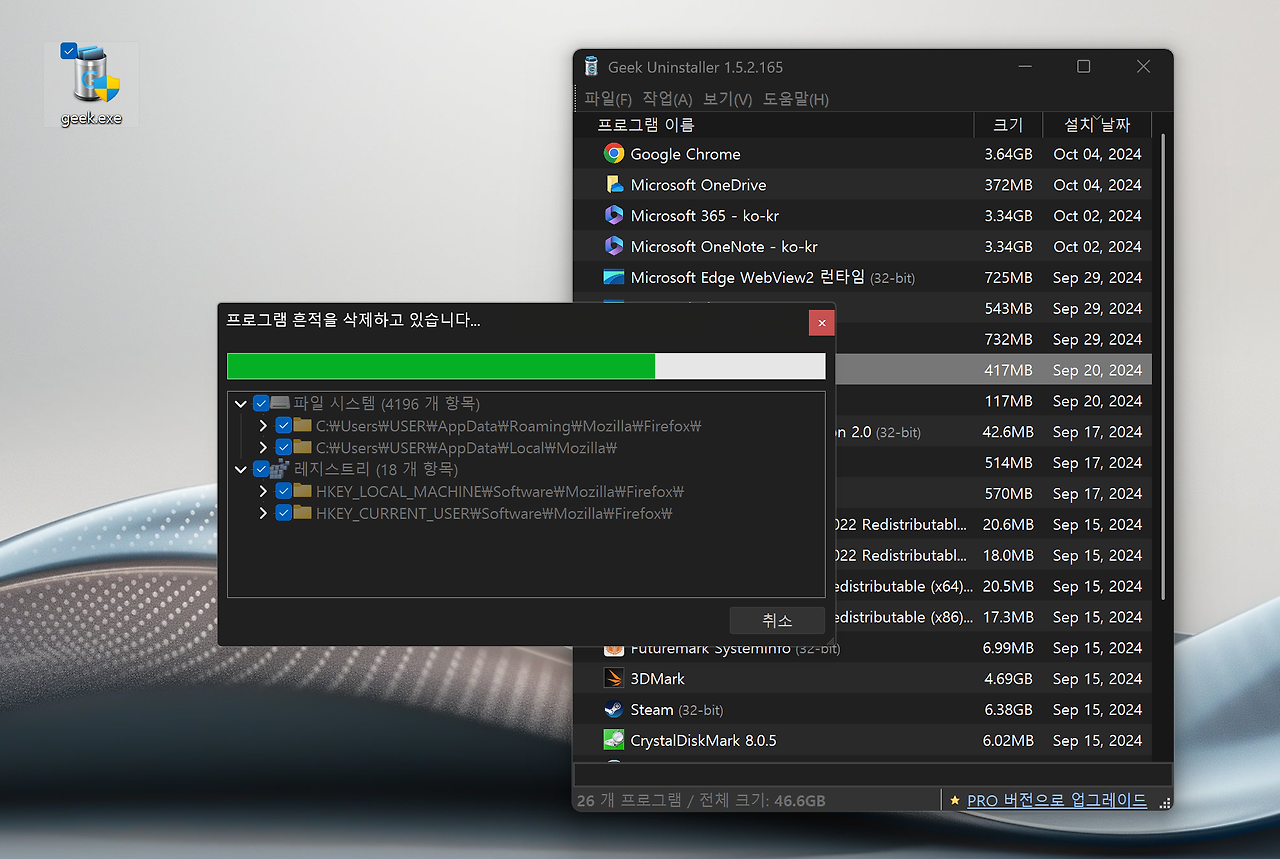Toggle the selection checkbox on geek.exe icon
Image resolution: width=1280 pixels, height=859 pixels.
point(69,50)
